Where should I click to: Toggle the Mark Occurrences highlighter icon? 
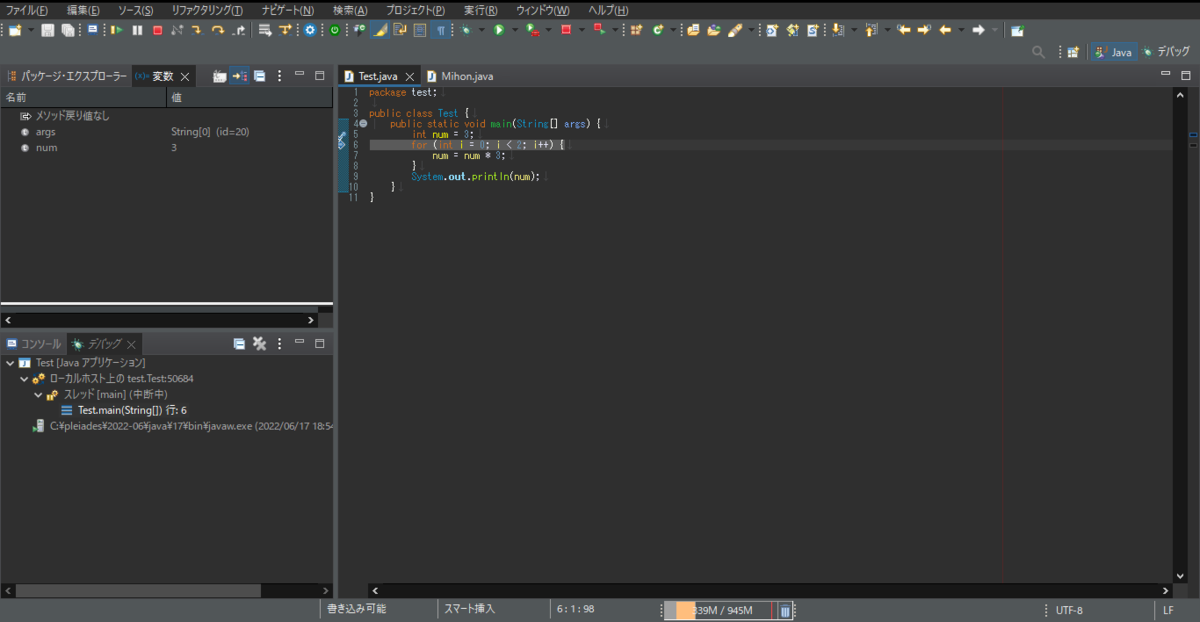point(380,30)
